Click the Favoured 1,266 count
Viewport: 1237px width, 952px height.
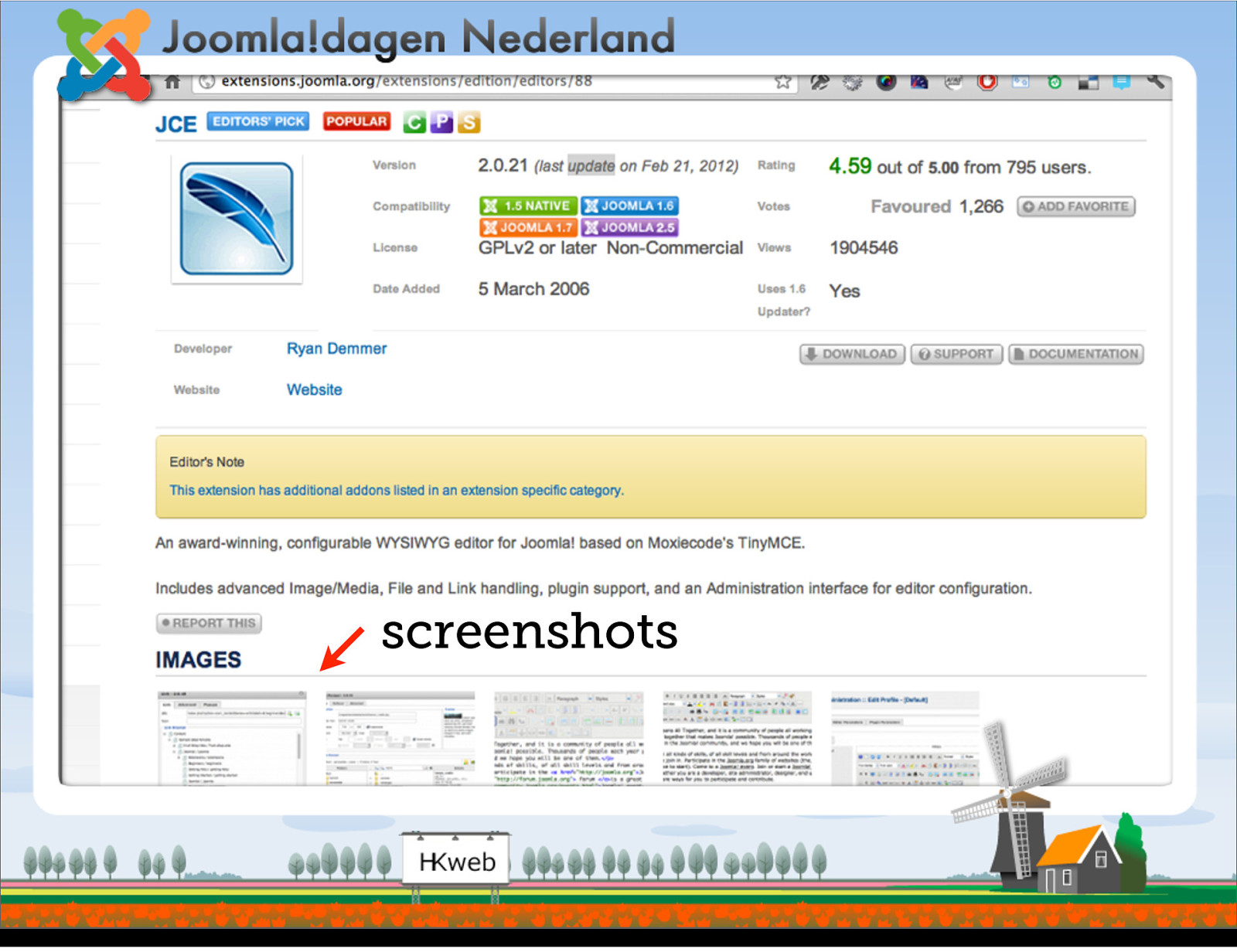(937, 206)
